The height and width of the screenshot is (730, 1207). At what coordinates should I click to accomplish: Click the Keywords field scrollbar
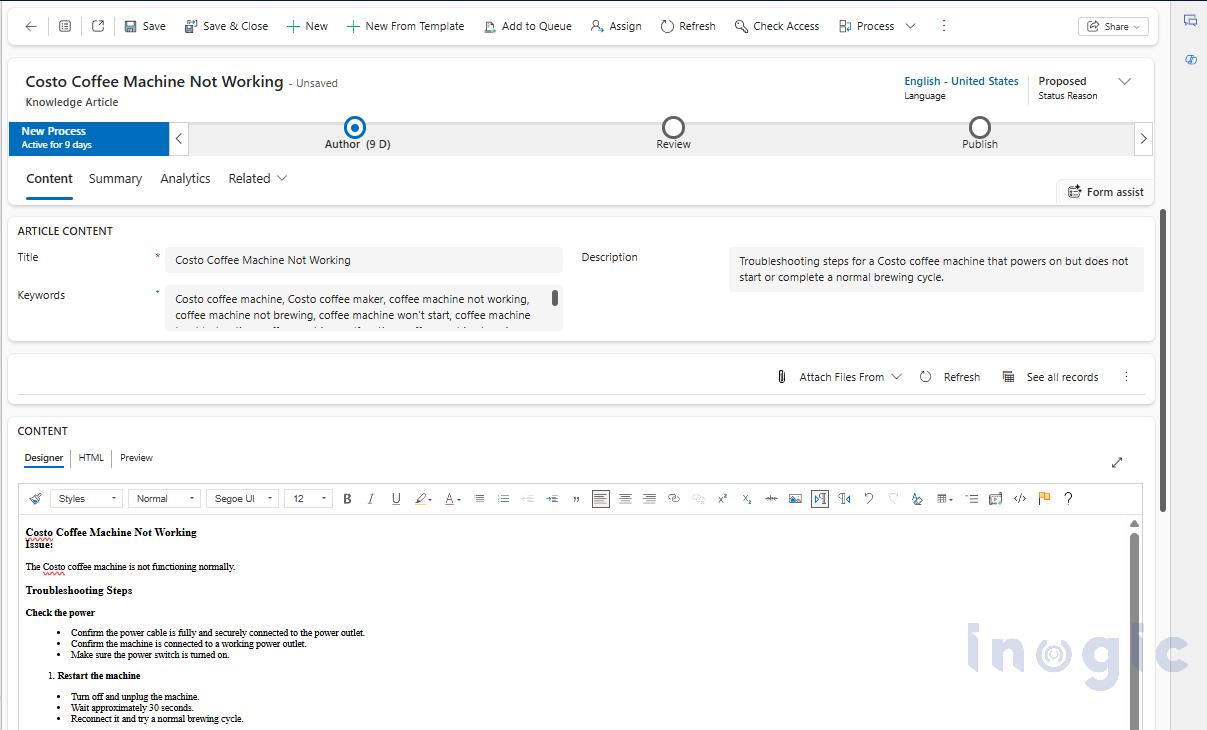click(555, 298)
